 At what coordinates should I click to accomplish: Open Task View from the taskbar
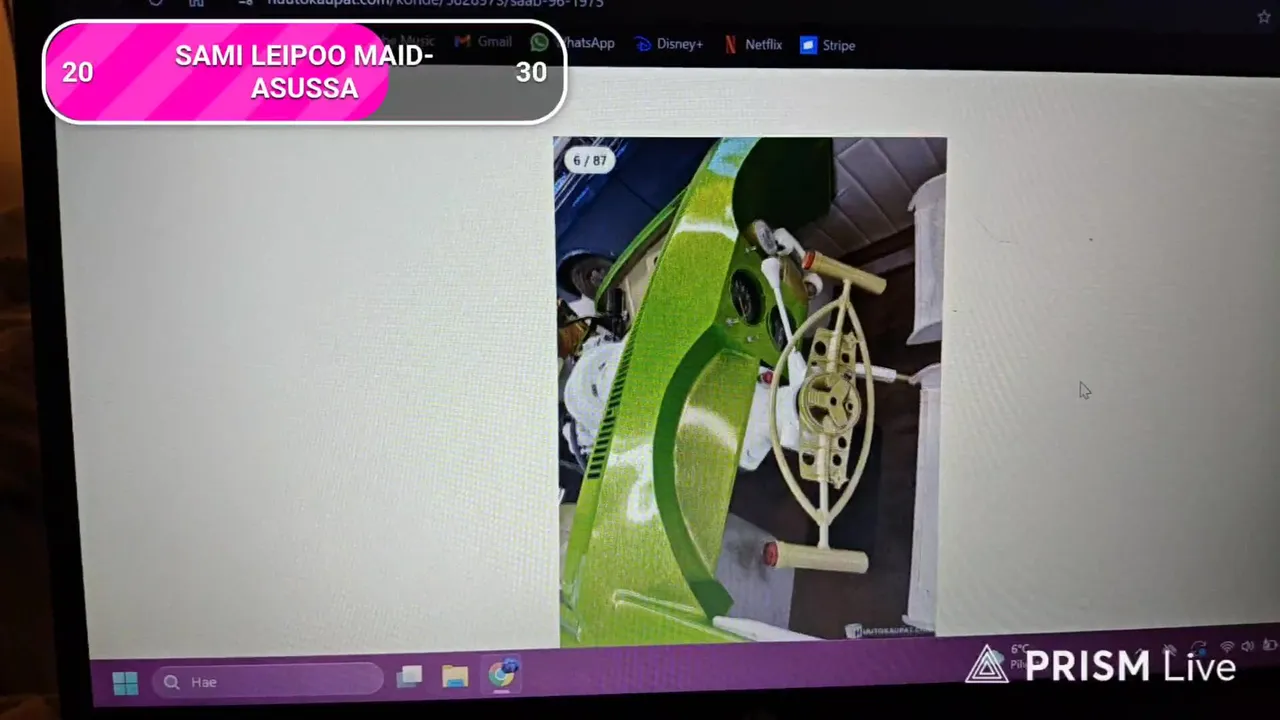tap(409, 678)
